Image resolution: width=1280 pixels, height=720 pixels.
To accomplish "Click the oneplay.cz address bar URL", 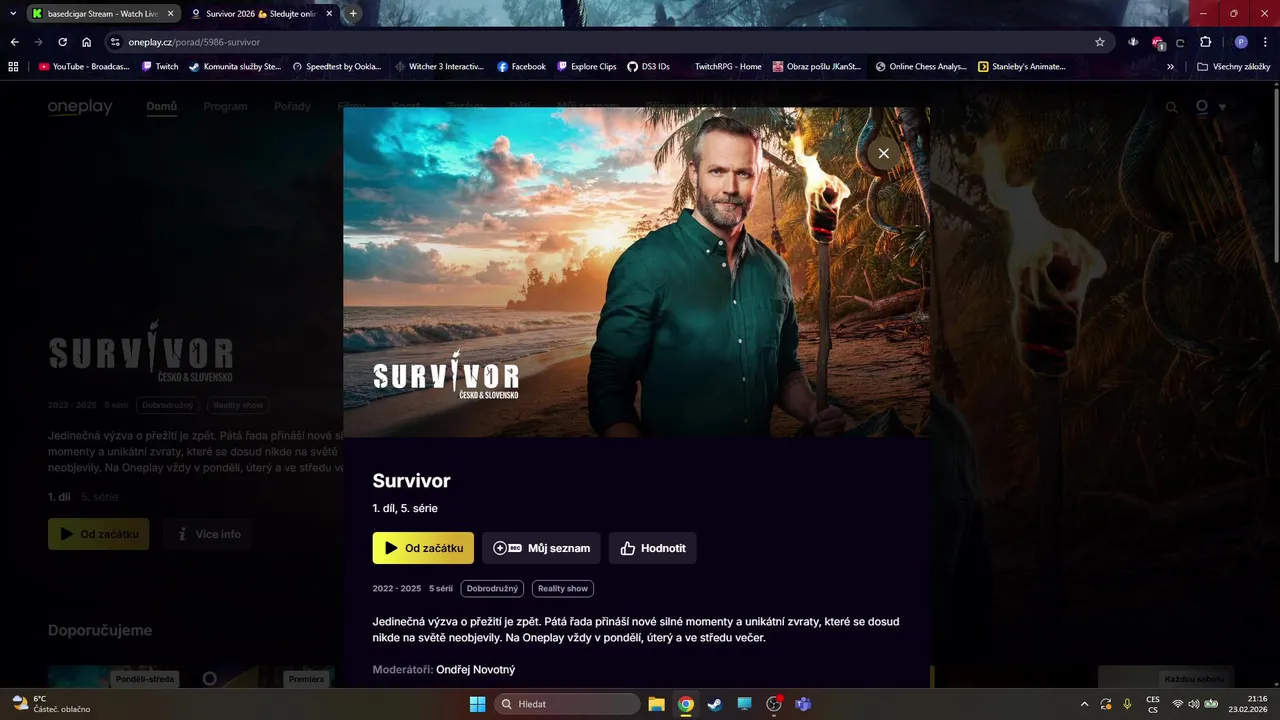I will [194, 42].
